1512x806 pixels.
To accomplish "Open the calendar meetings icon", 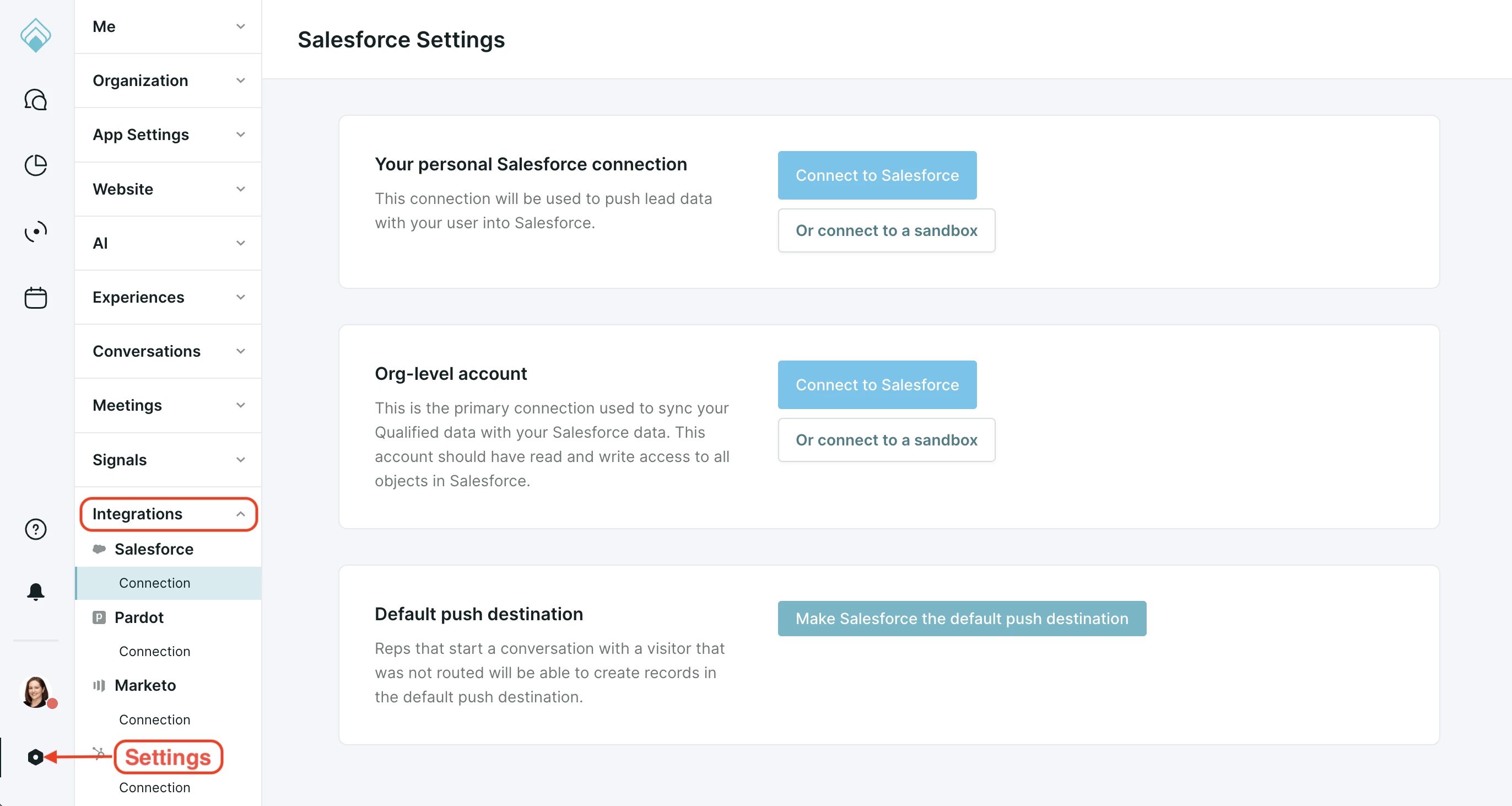I will tap(35, 297).
